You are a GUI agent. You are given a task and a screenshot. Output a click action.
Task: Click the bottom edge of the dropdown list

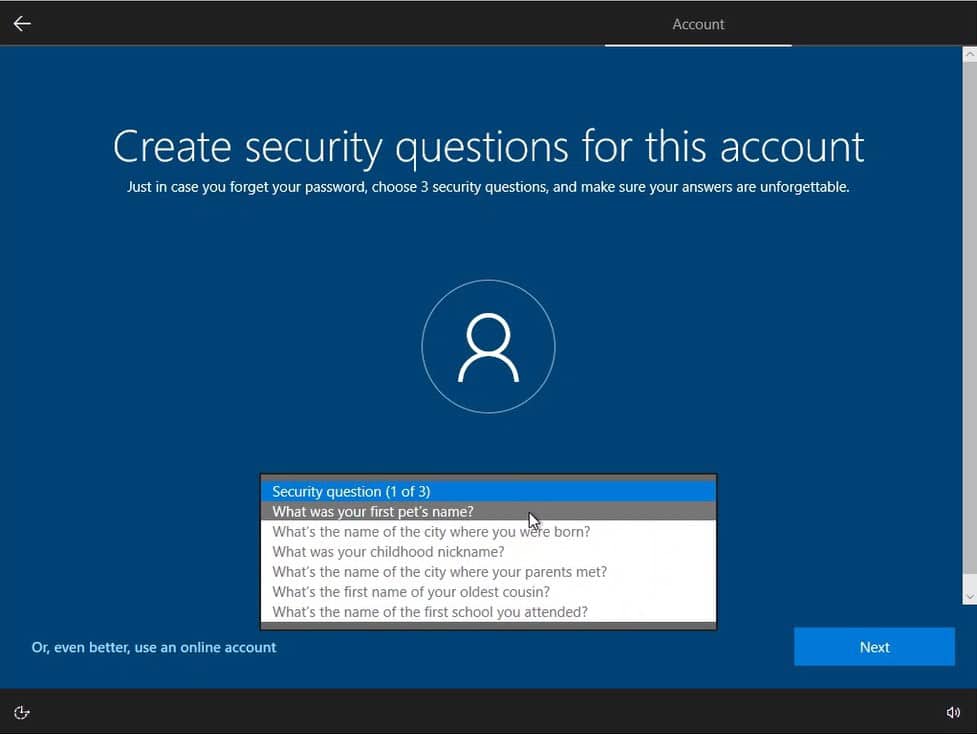coord(488,626)
